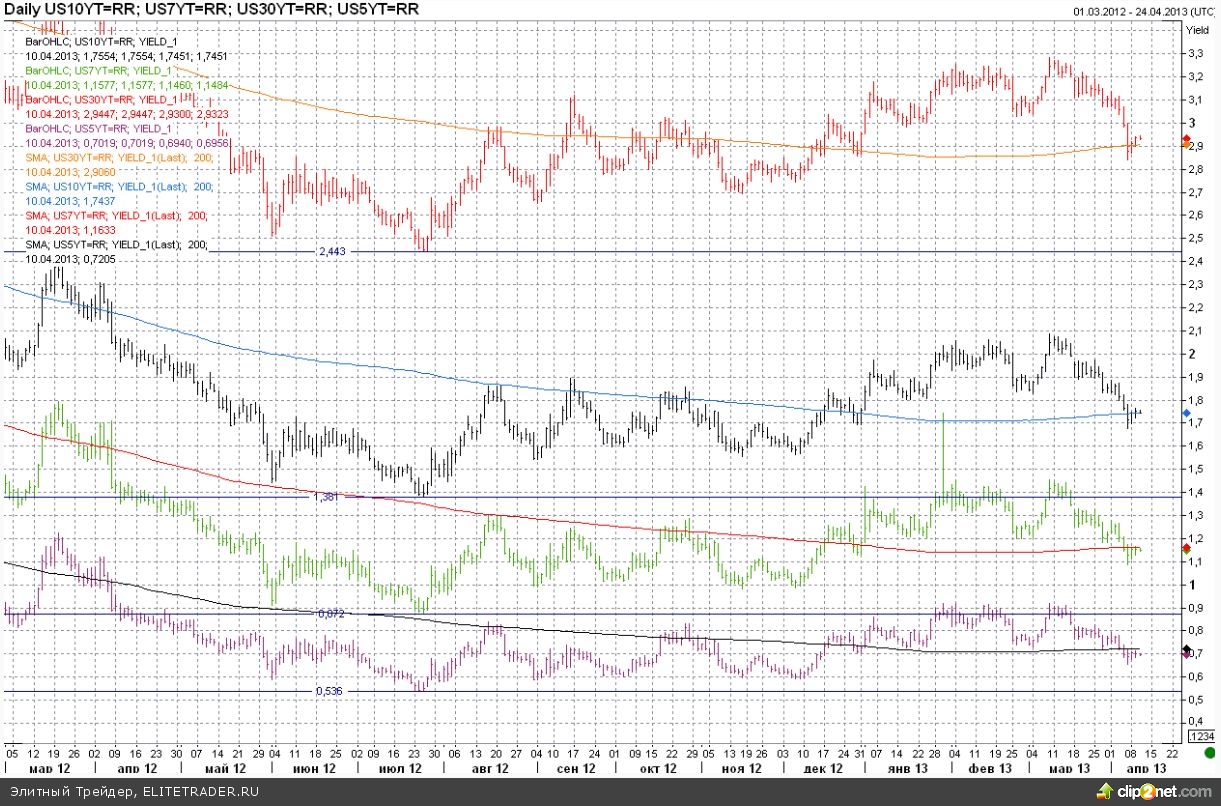This screenshot has height=806, width=1221.
Task: Select the blue SMA US10YT=RR legend entry
Action: pos(116,186)
